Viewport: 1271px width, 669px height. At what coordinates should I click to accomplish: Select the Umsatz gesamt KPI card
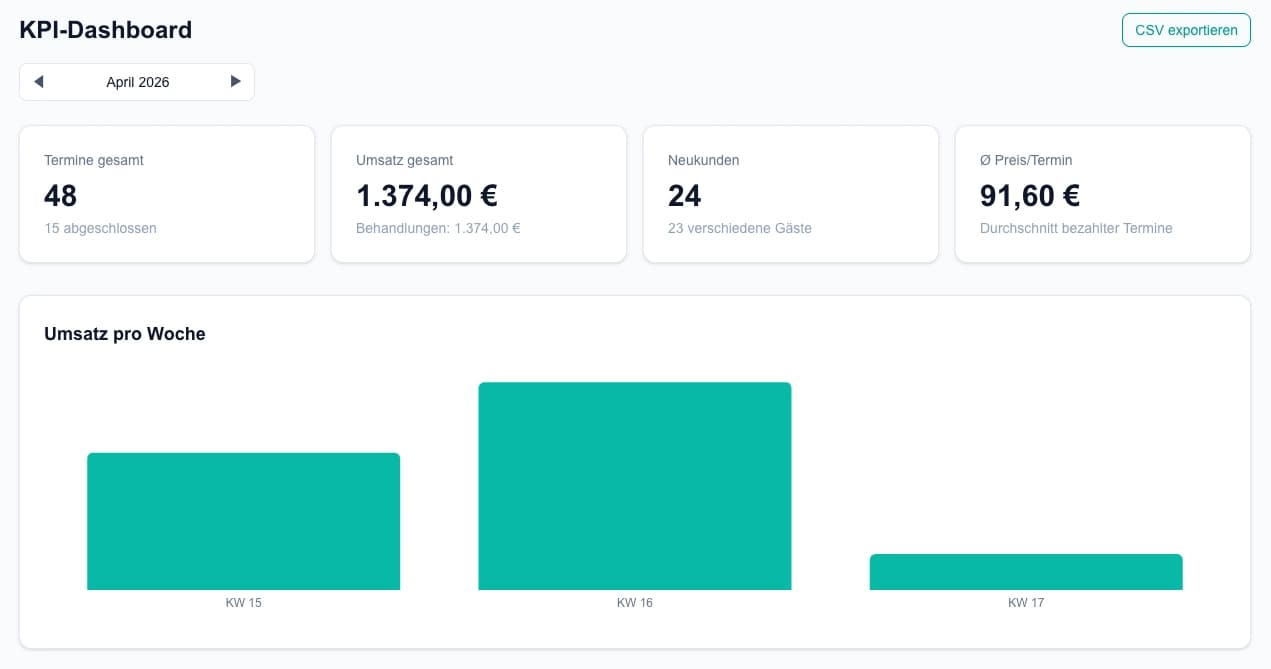click(x=478, y=193)
